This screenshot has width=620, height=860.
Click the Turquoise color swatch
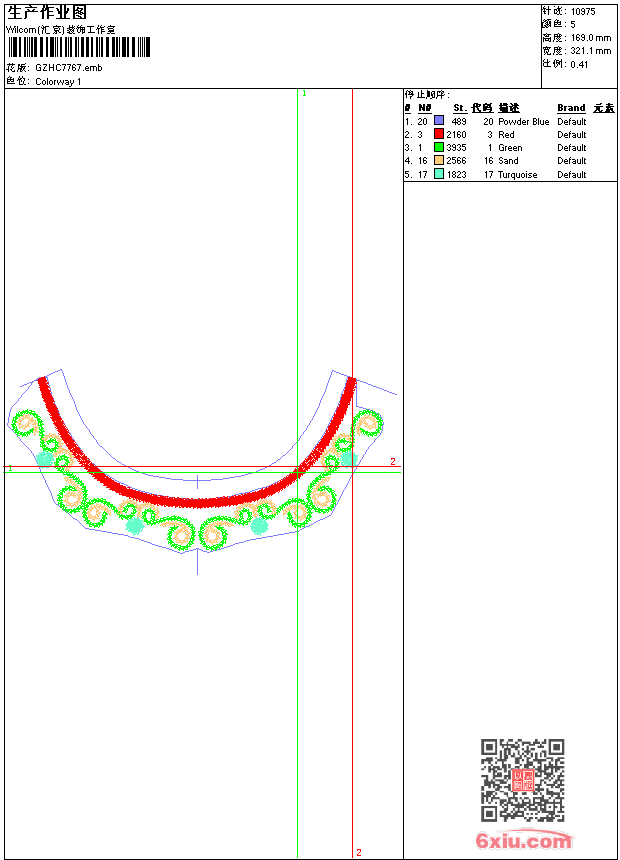tap(439, 174)
